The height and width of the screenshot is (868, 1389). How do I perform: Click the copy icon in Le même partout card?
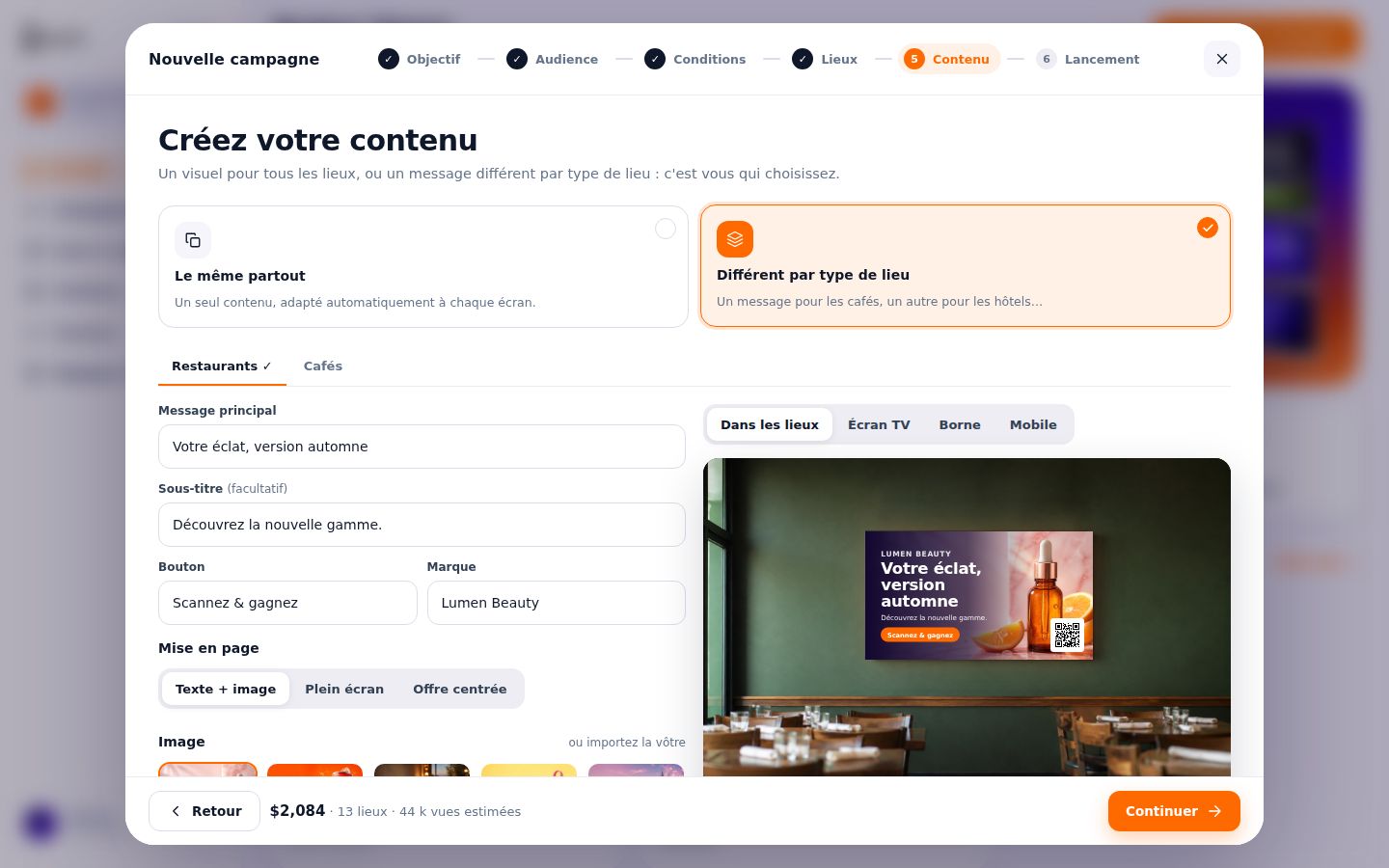[x=193, y=240]
